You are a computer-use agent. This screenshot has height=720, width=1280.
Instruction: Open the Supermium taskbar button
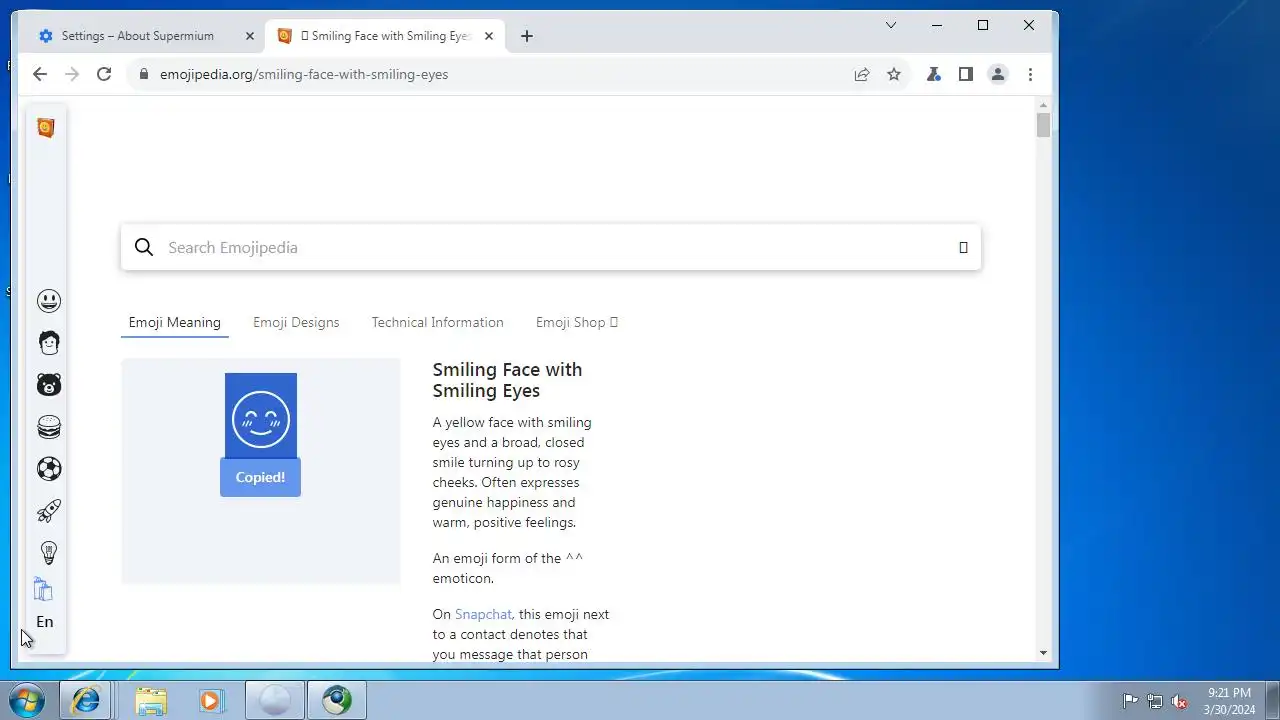[337, 700]
